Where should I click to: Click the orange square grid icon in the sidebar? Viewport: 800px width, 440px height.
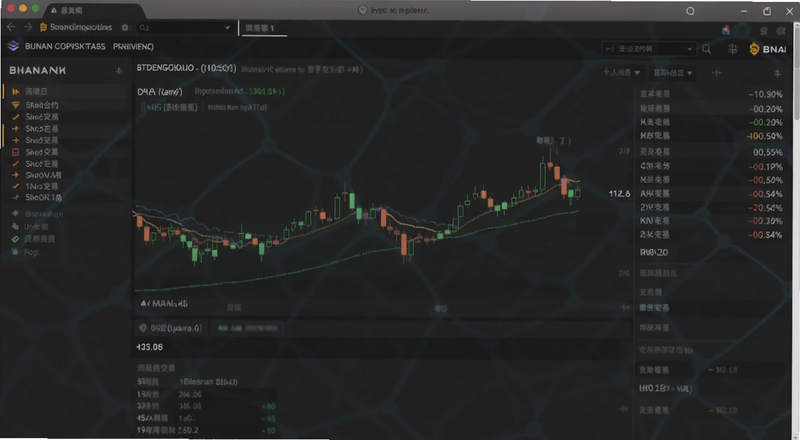(16, 152)
